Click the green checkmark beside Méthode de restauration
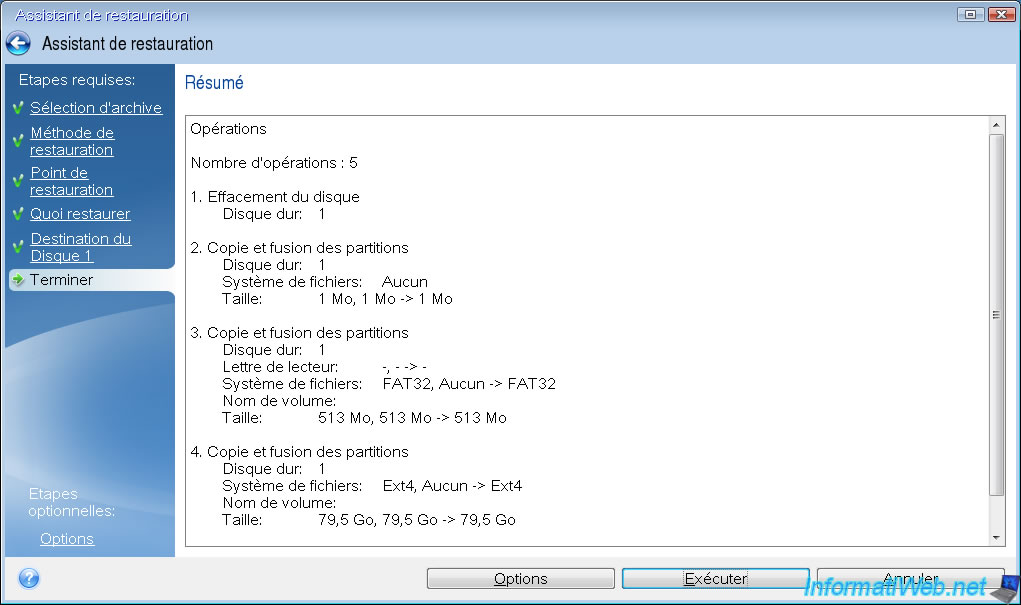The image size is (1021, 605). [x=18, y=141]
